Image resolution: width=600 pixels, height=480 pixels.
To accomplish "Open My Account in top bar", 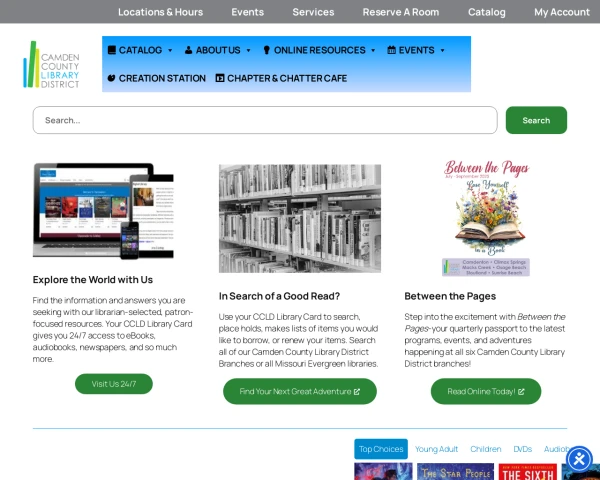I will click(562, 12).
